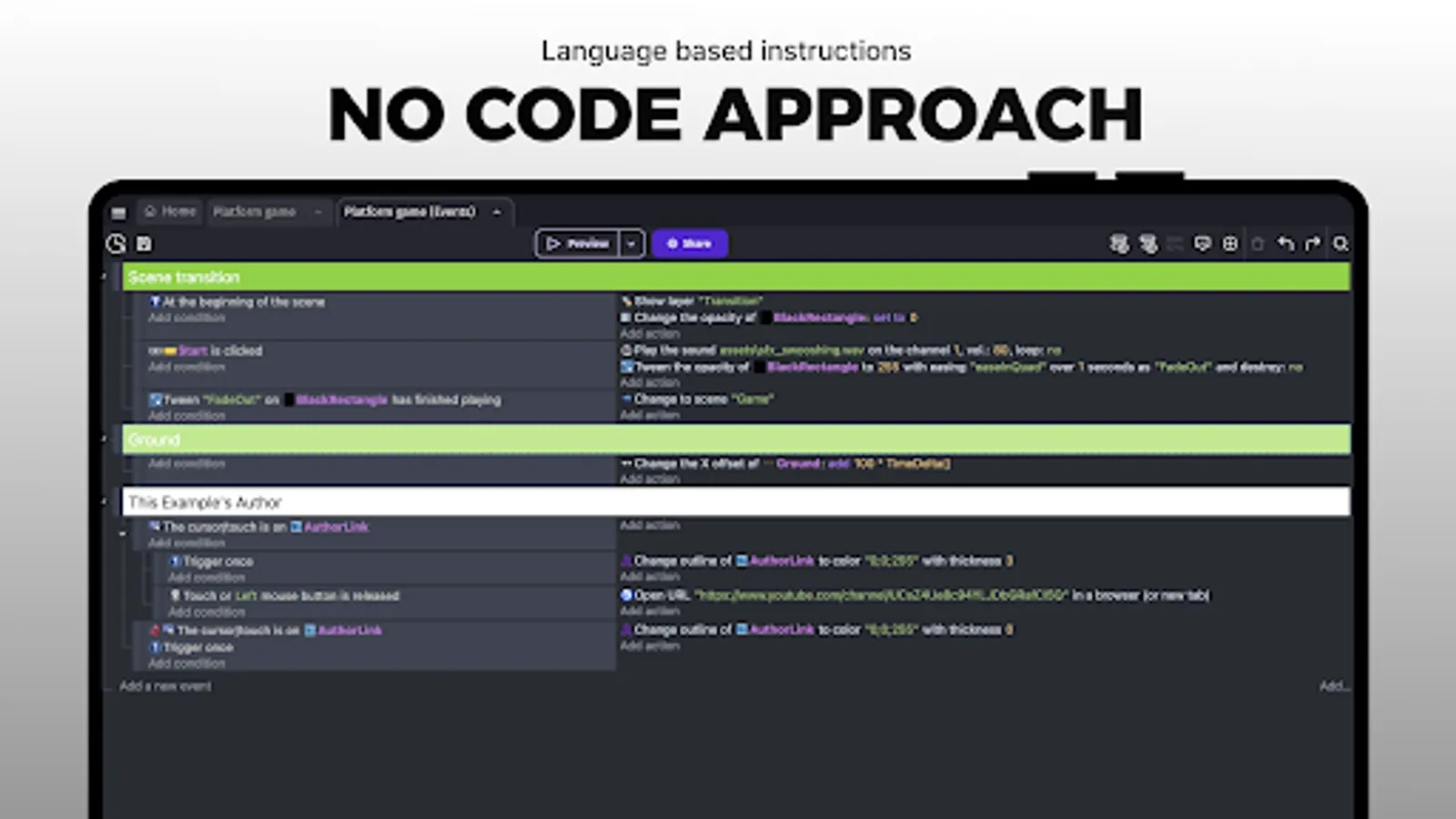Screen dimensions: 1456x819
Task: Open the main menu via hamburger icon
Action: click(118, 212)
